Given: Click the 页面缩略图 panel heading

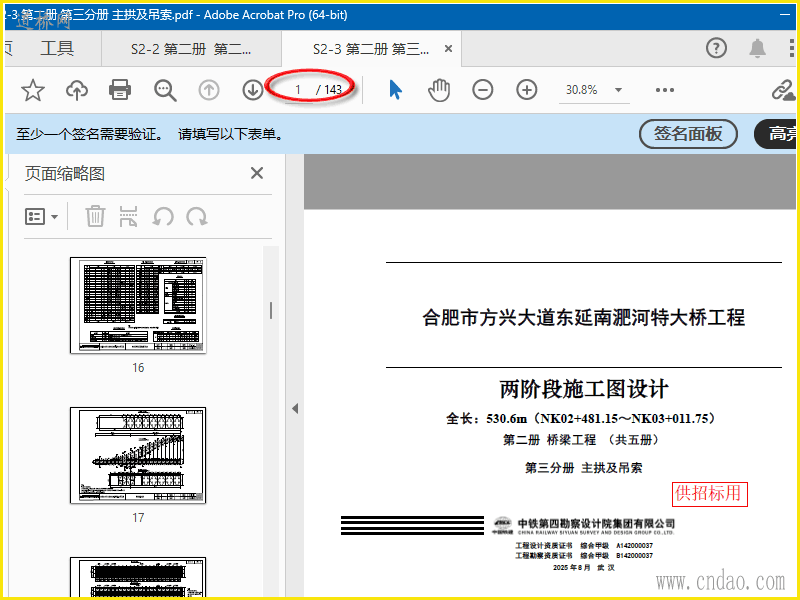Looking at the screenshot, I should 65,174.
